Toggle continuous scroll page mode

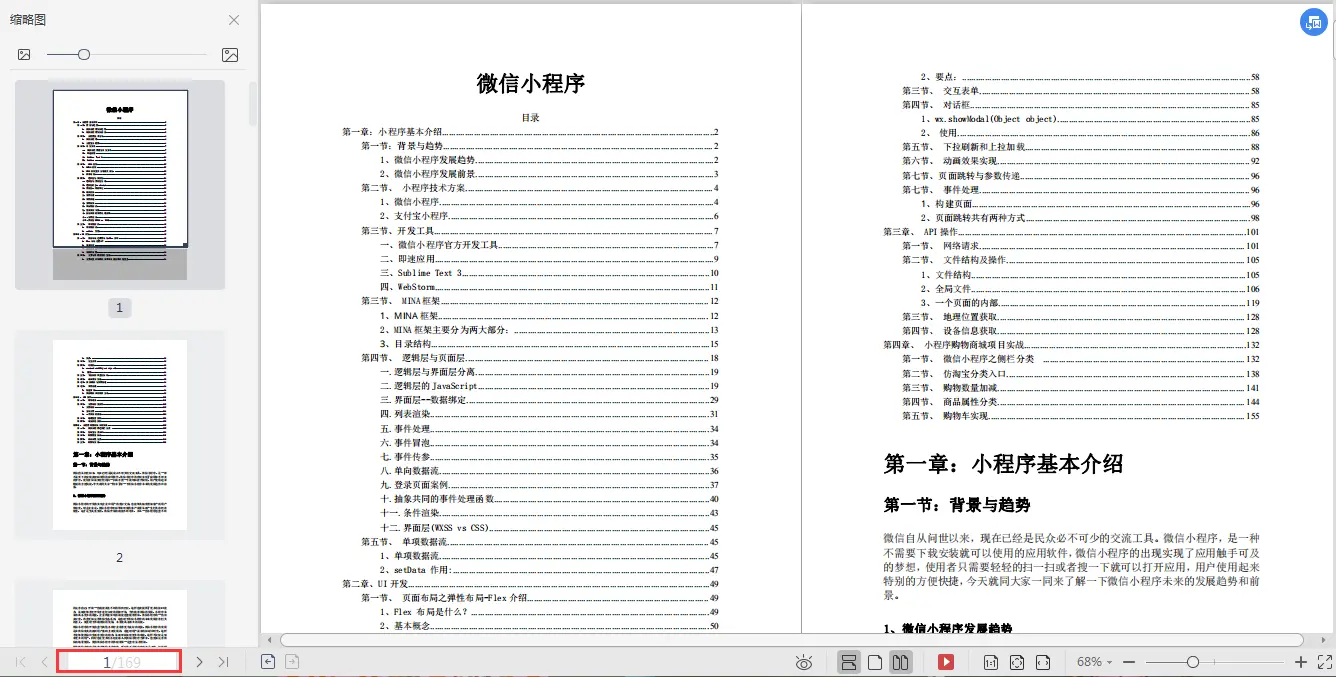(x=849, y=661)
